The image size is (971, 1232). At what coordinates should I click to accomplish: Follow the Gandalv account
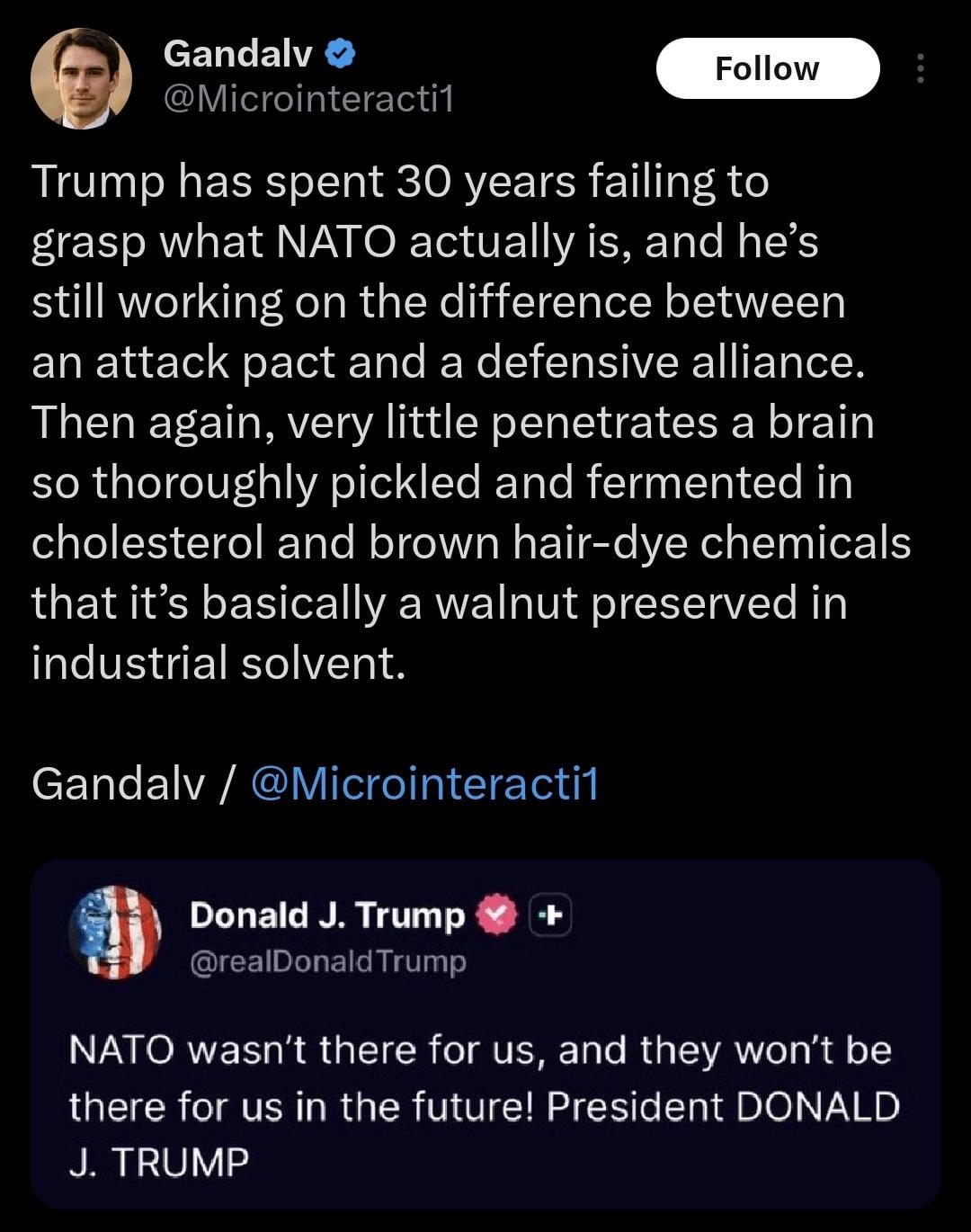[x=767, y=68]
